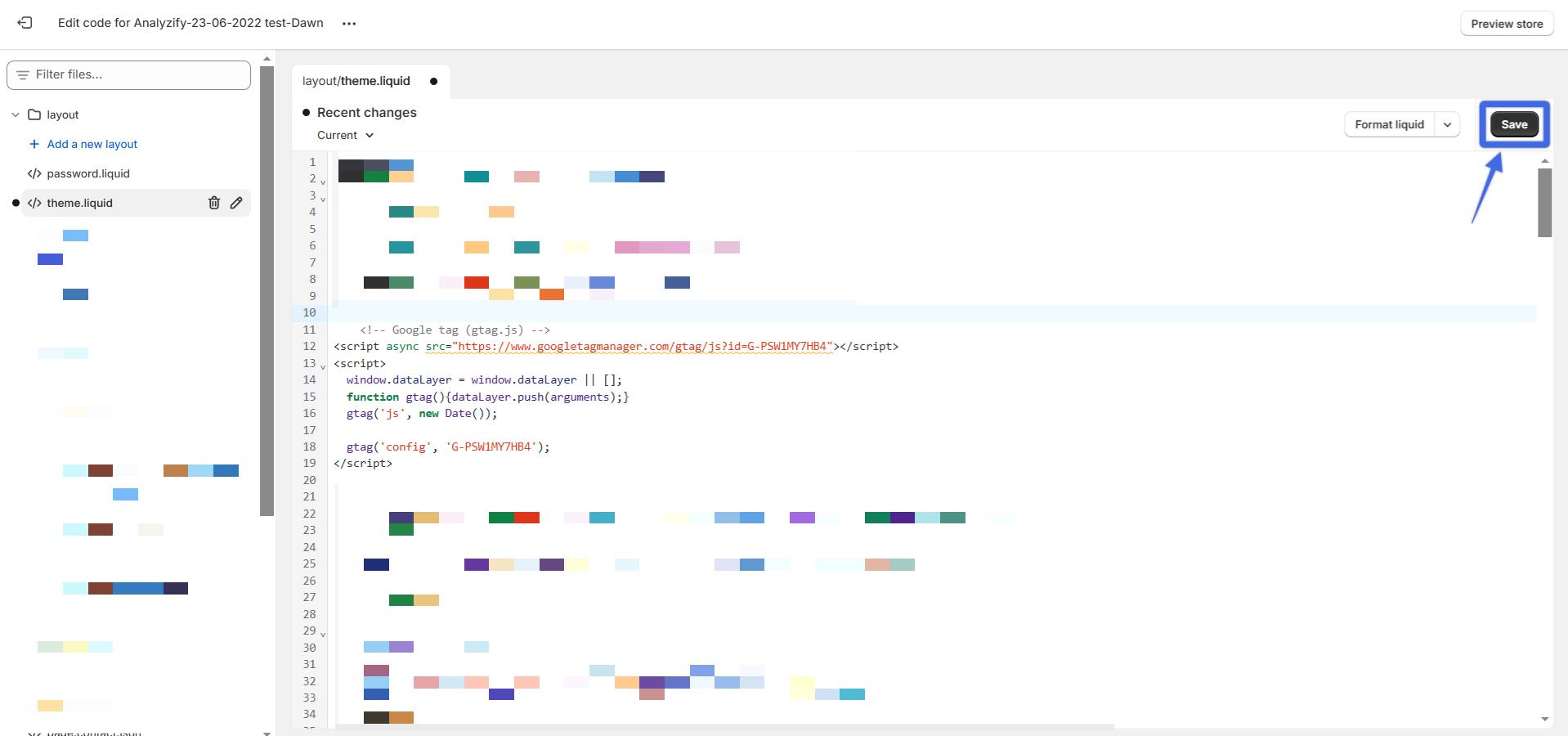Collapse code fold at line 3
Screen dimensions: 1568x736
323,199
